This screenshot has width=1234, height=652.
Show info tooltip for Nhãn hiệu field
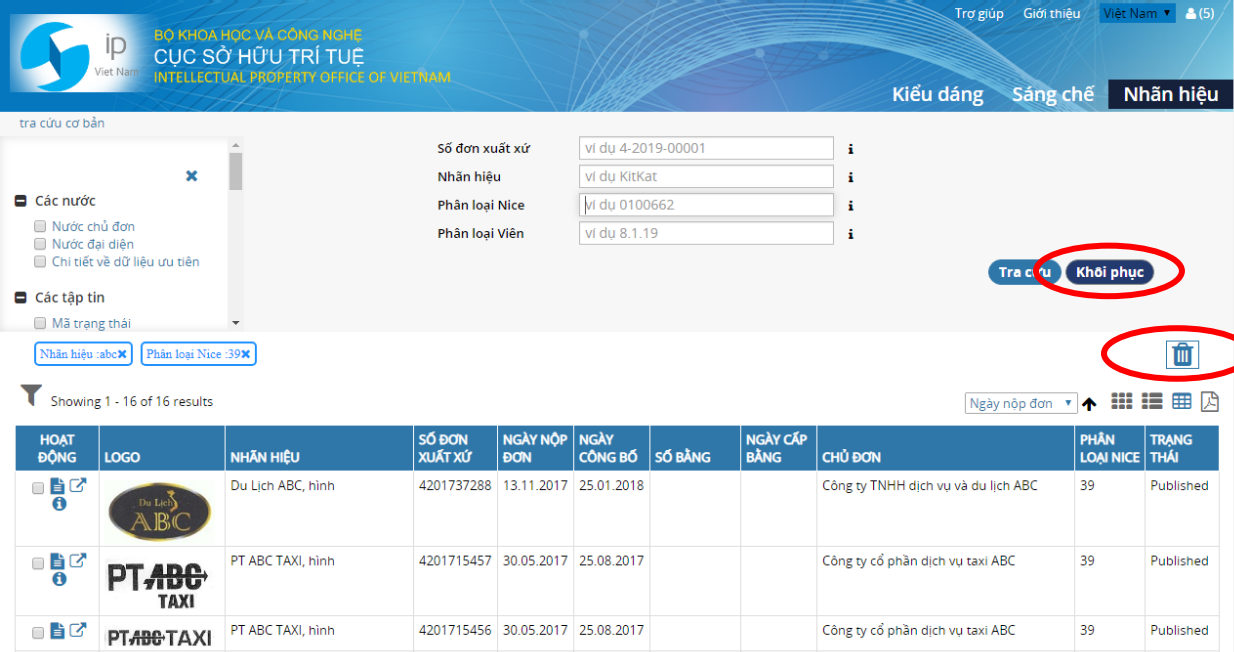[851, 177]
